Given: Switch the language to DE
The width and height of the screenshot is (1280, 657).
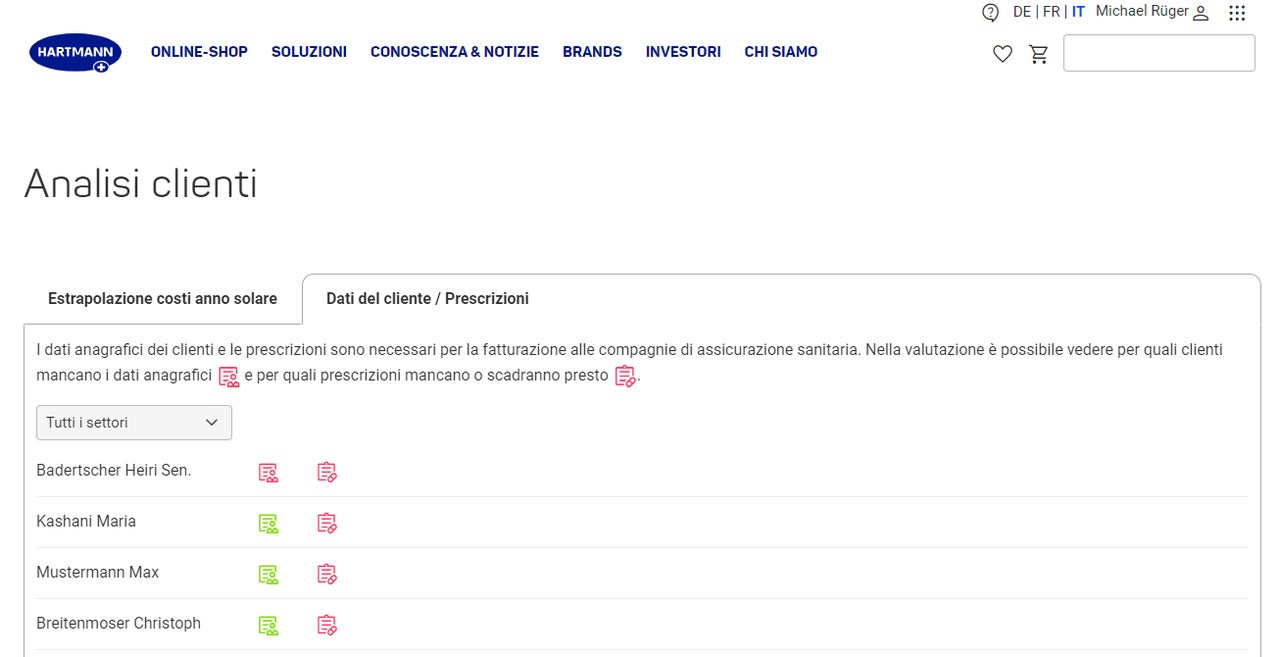Looking at the screenshot, I should (1021, 12).
